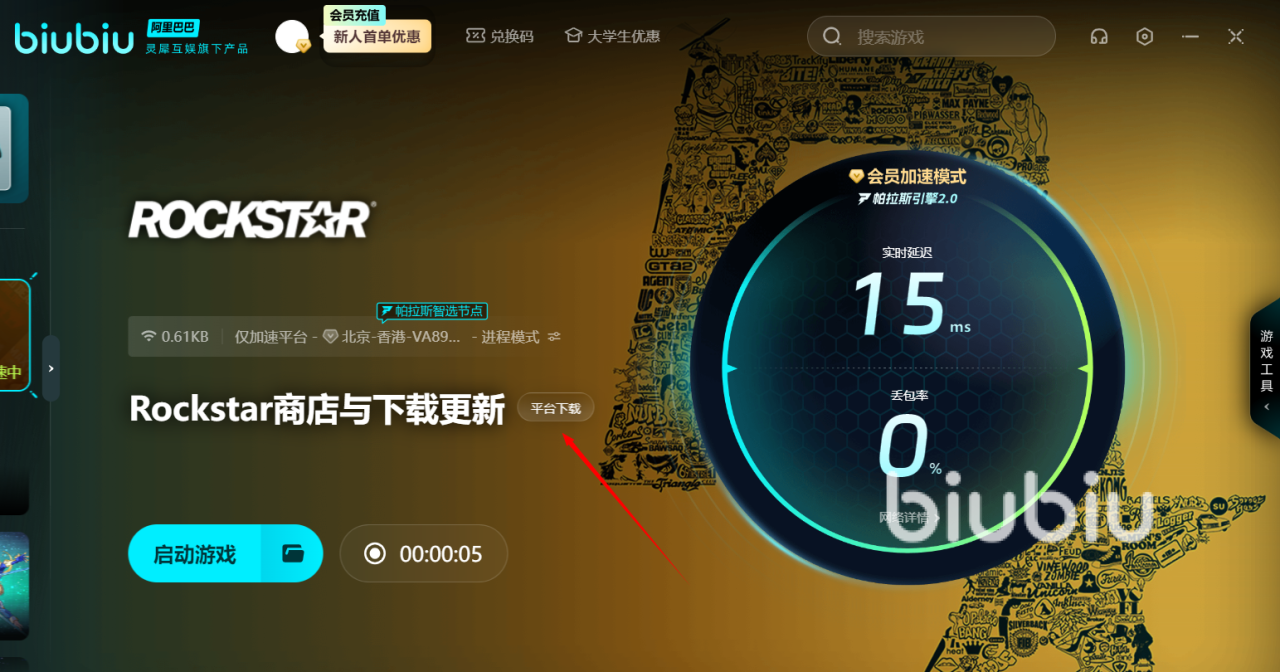Open the folder icon beside 启动游戏

292,553
